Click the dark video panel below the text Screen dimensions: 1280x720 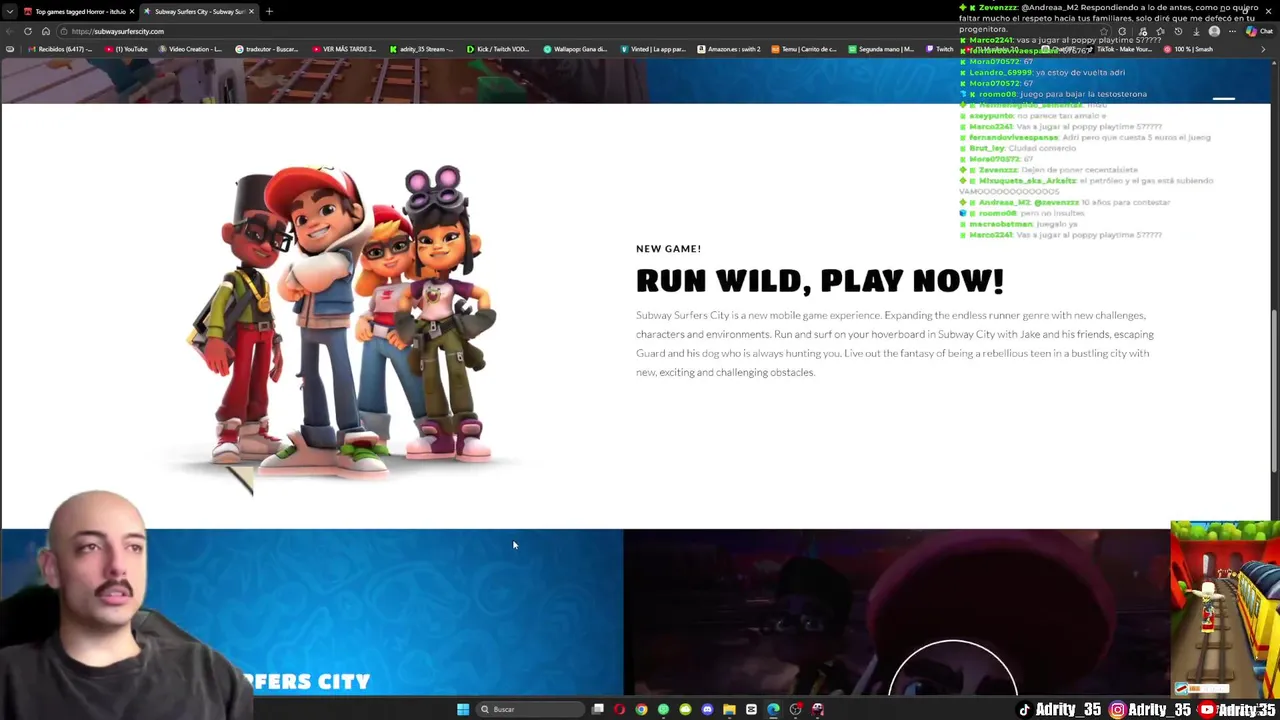coord(896,612)
